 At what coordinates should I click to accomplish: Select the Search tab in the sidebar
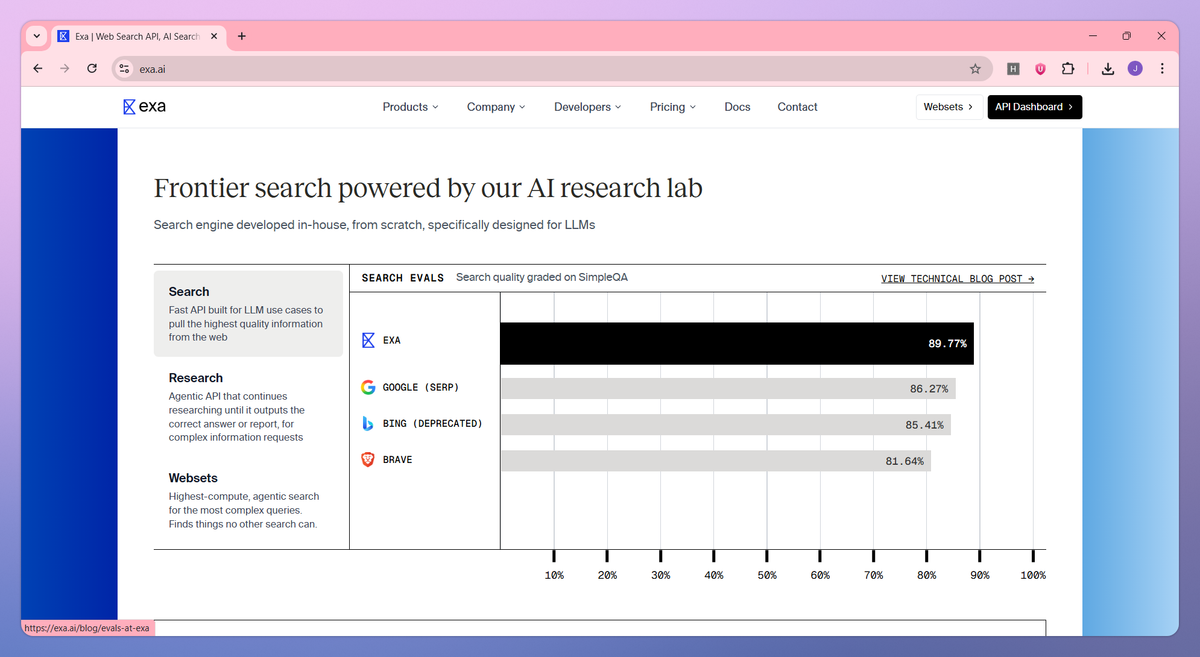point(248,314)
